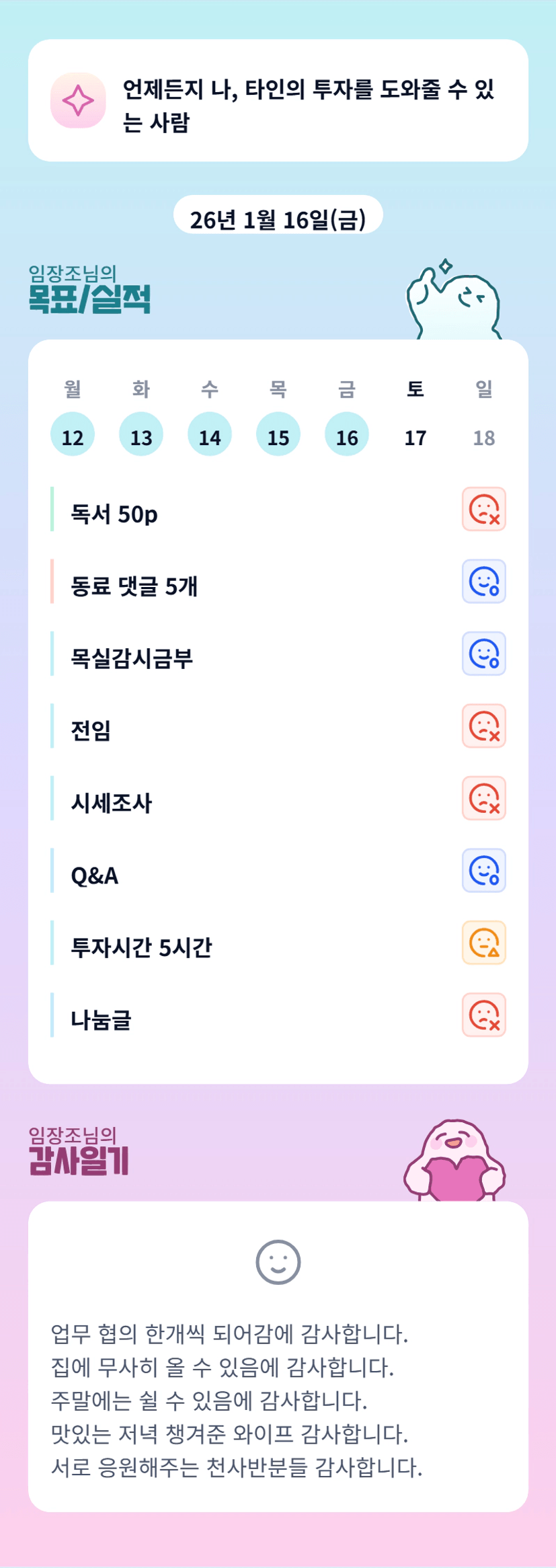Choose Thursday the 15th date circle
Screen dimensions: 556x1568
pos(278,434)
